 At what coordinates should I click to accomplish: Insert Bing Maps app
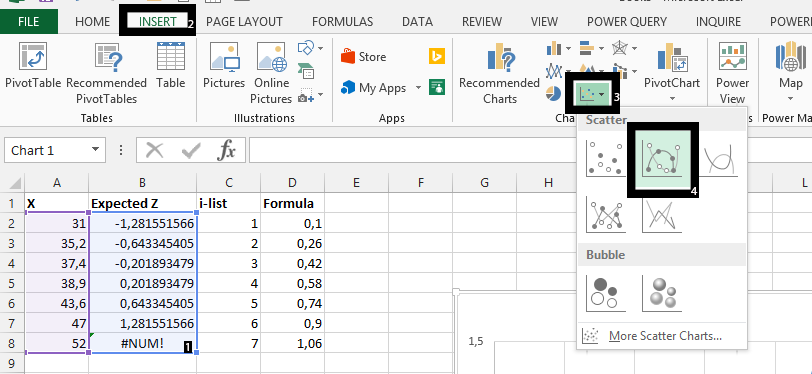[437, 56]
